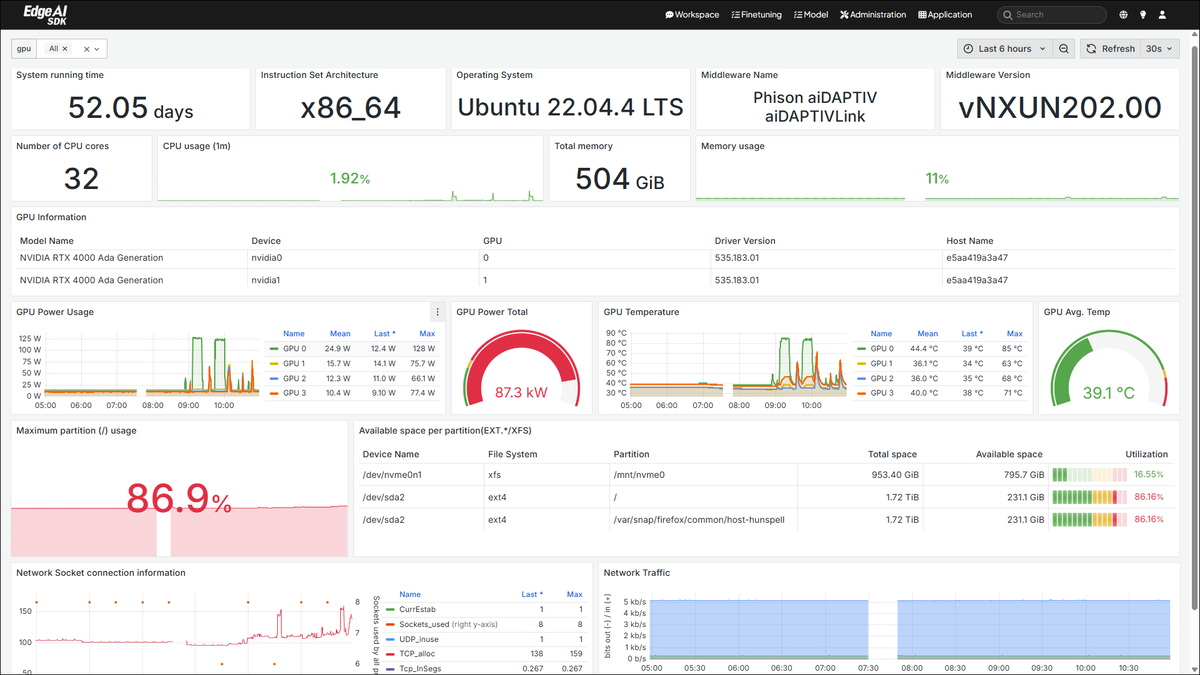Click the light bulb theme icon
The width and height of the screenshot is (1200, 675).
(x=1142, y=14)
